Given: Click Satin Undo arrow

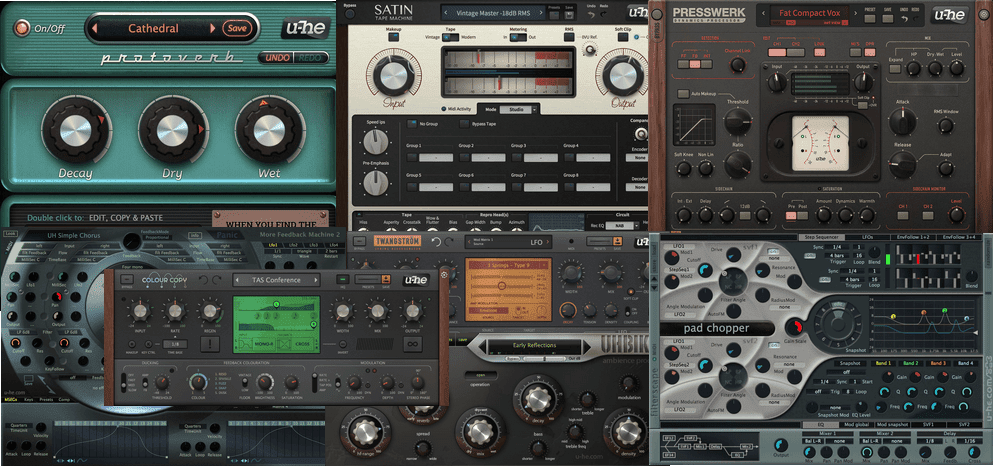Looking at the screenshot, I should coord(591,15).
